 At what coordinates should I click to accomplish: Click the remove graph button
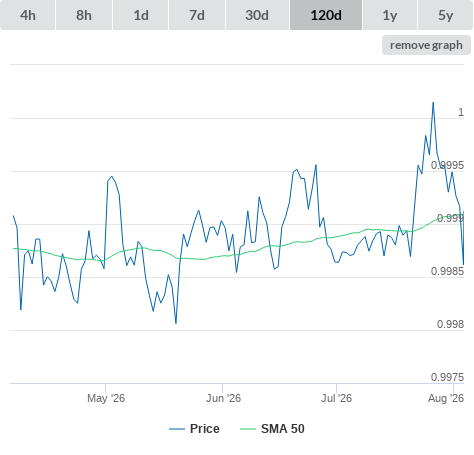(426, 45)
